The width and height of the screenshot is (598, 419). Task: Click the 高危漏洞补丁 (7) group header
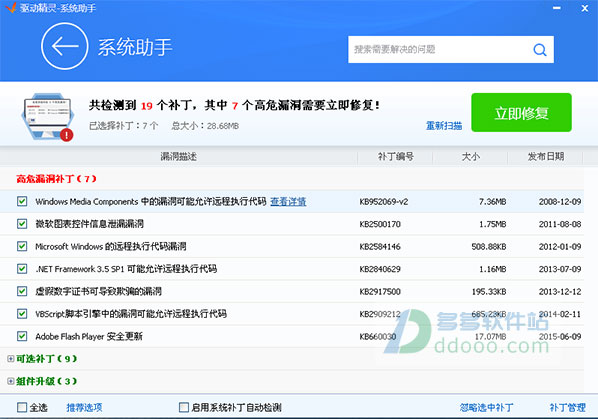coord(56,178)
